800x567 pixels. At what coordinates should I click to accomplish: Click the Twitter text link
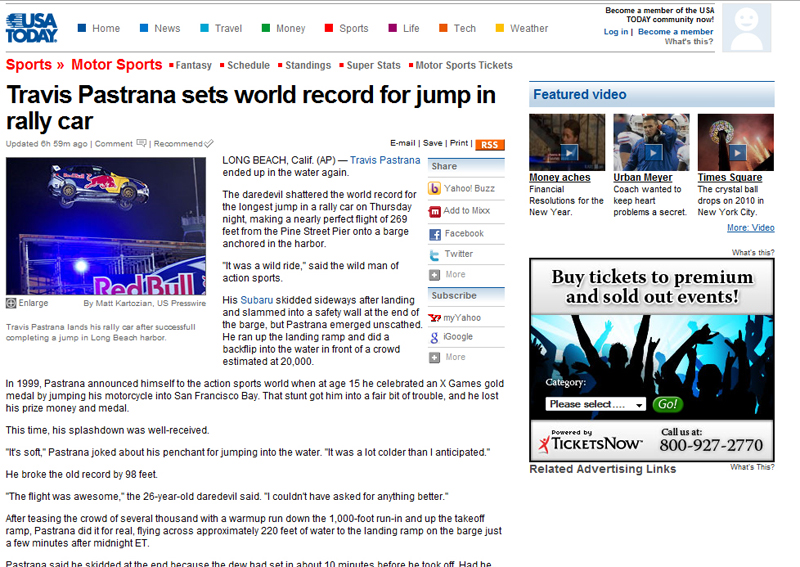coord(459,254)
